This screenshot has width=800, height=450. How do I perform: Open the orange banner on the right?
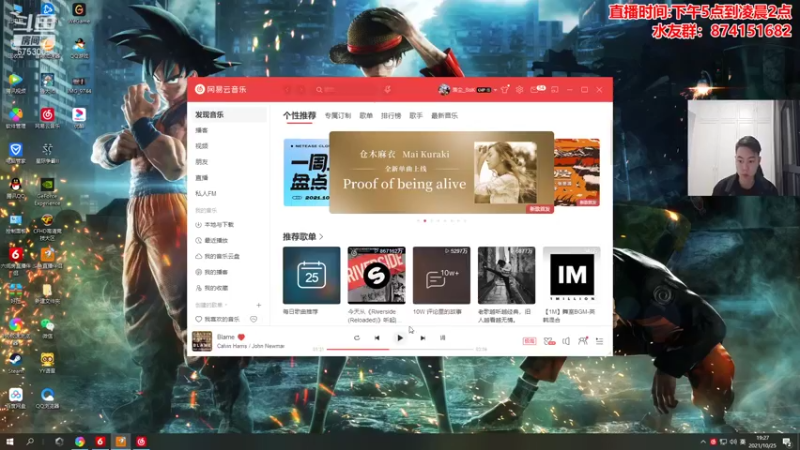[x=577, y=172]
